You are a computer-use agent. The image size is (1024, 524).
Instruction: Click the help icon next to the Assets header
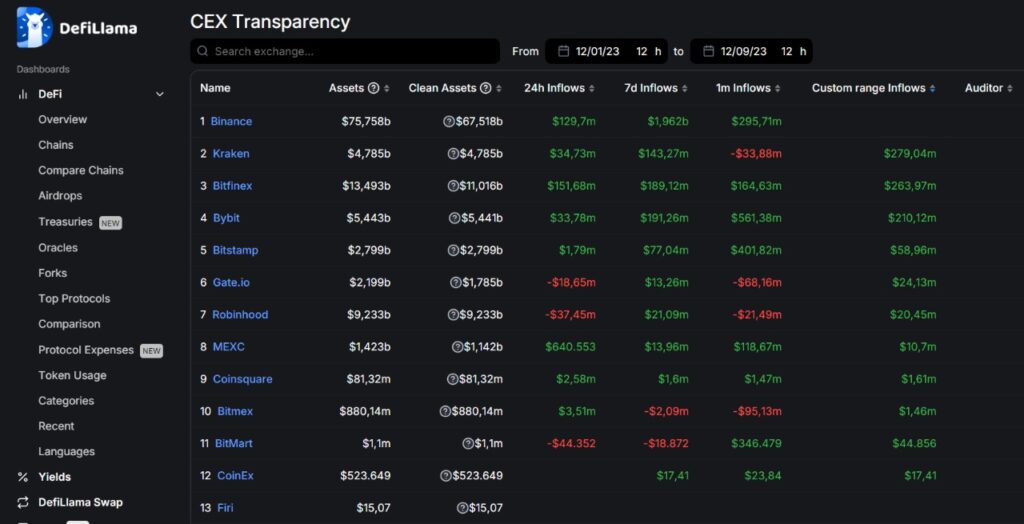(x=374, y=88)
